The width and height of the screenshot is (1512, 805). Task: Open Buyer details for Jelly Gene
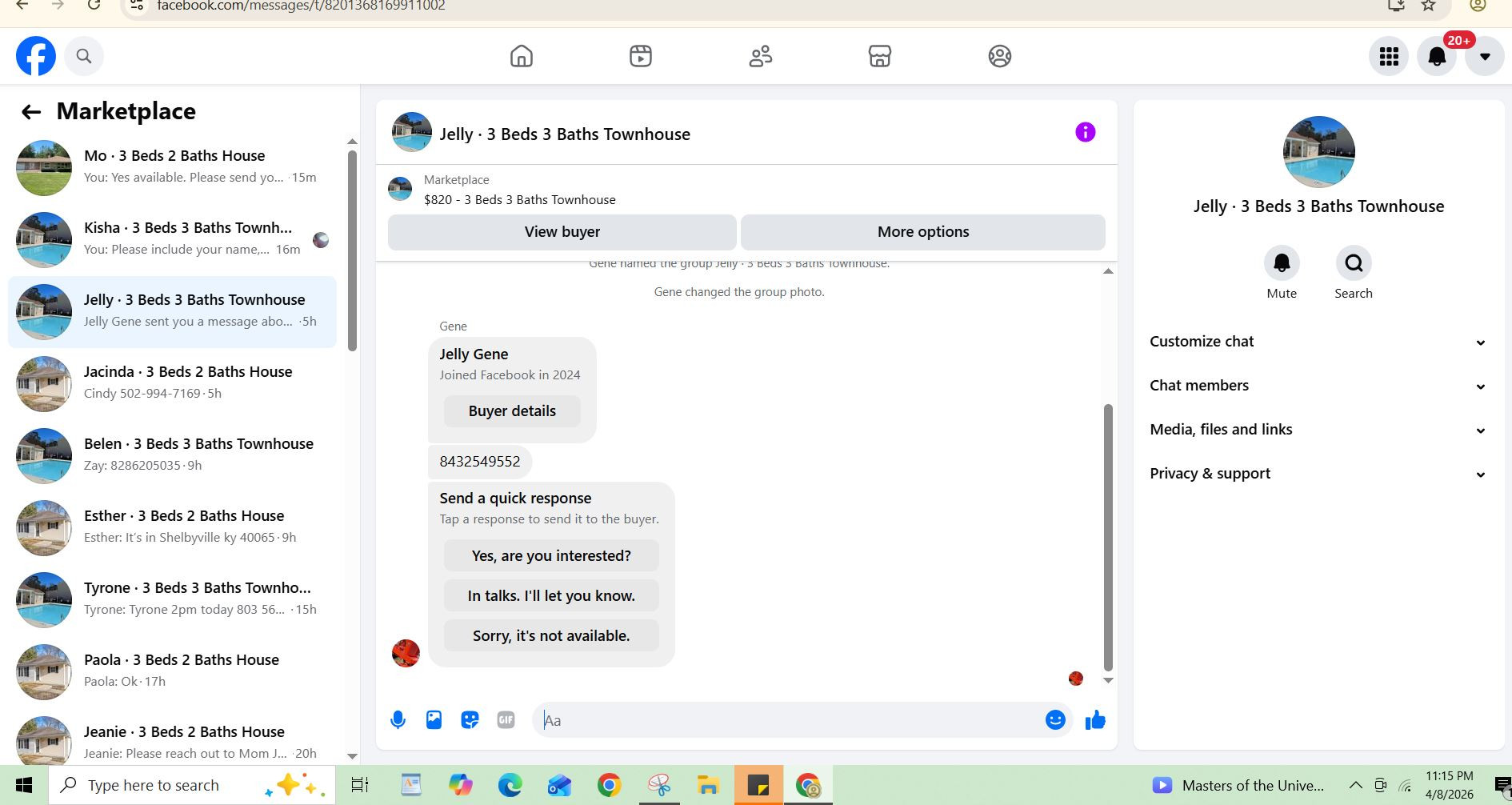(512, 411)
